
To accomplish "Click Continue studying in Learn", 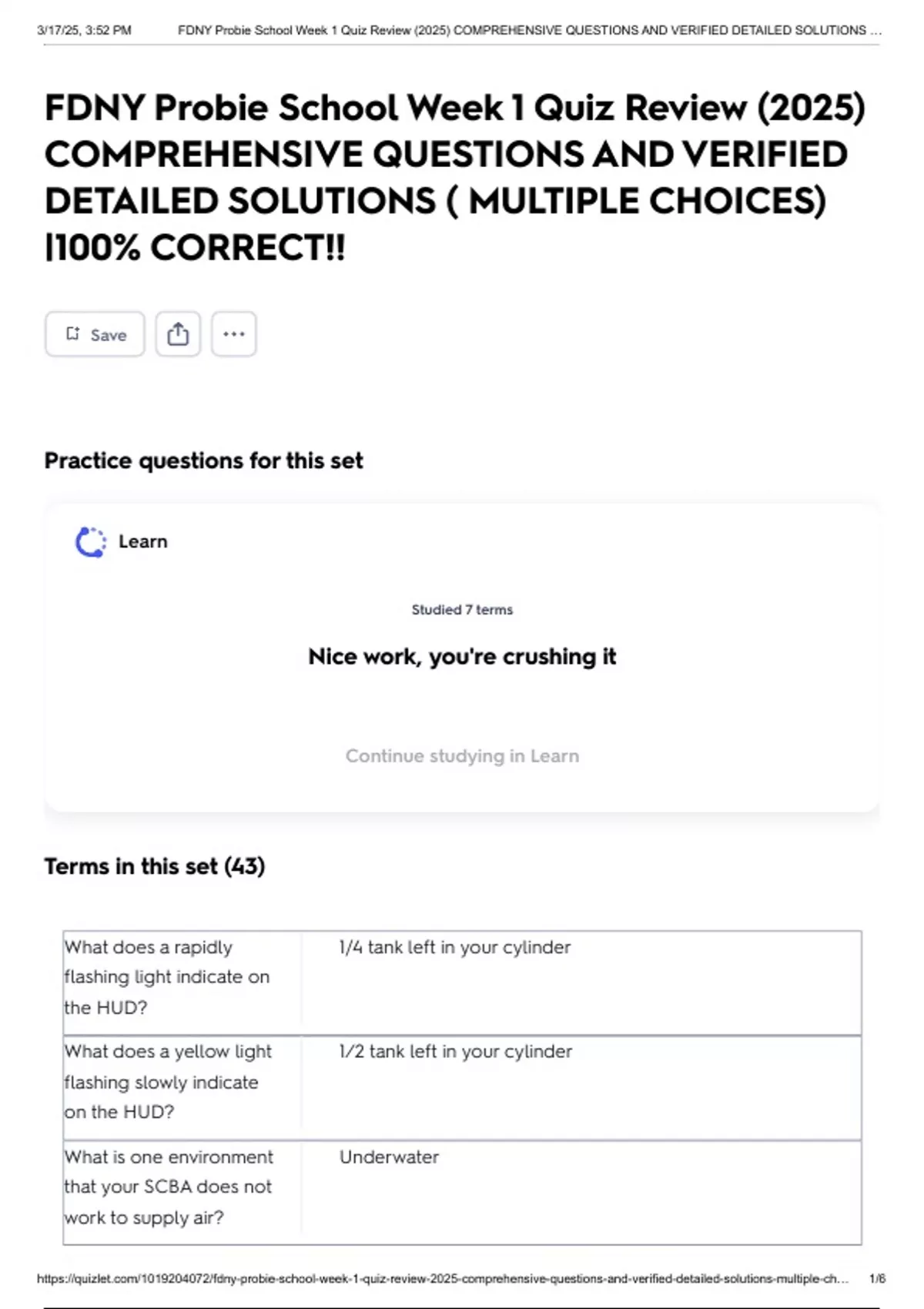I will click(462, 756).
